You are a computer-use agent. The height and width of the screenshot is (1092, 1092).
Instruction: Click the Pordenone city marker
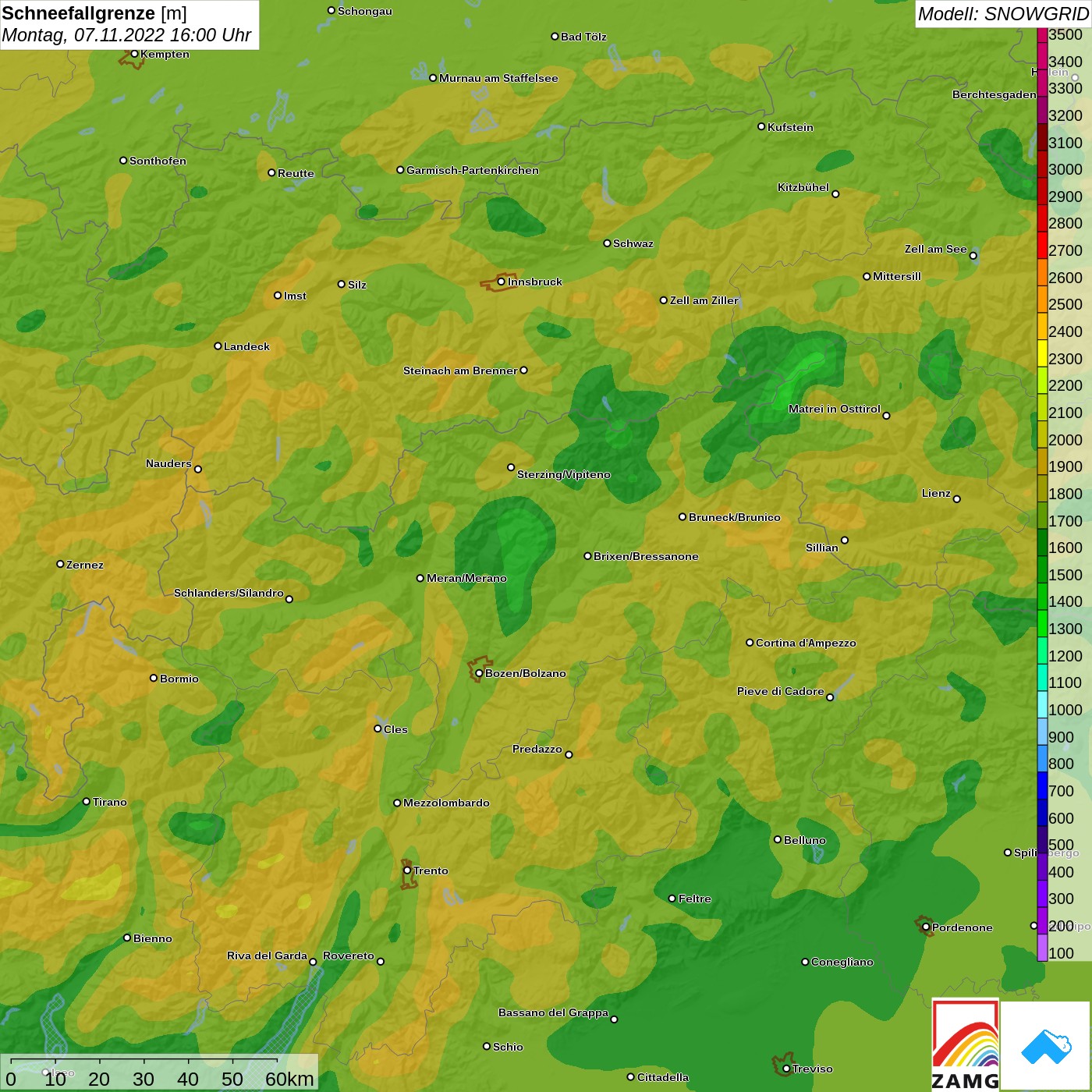(x=926, y=927)
